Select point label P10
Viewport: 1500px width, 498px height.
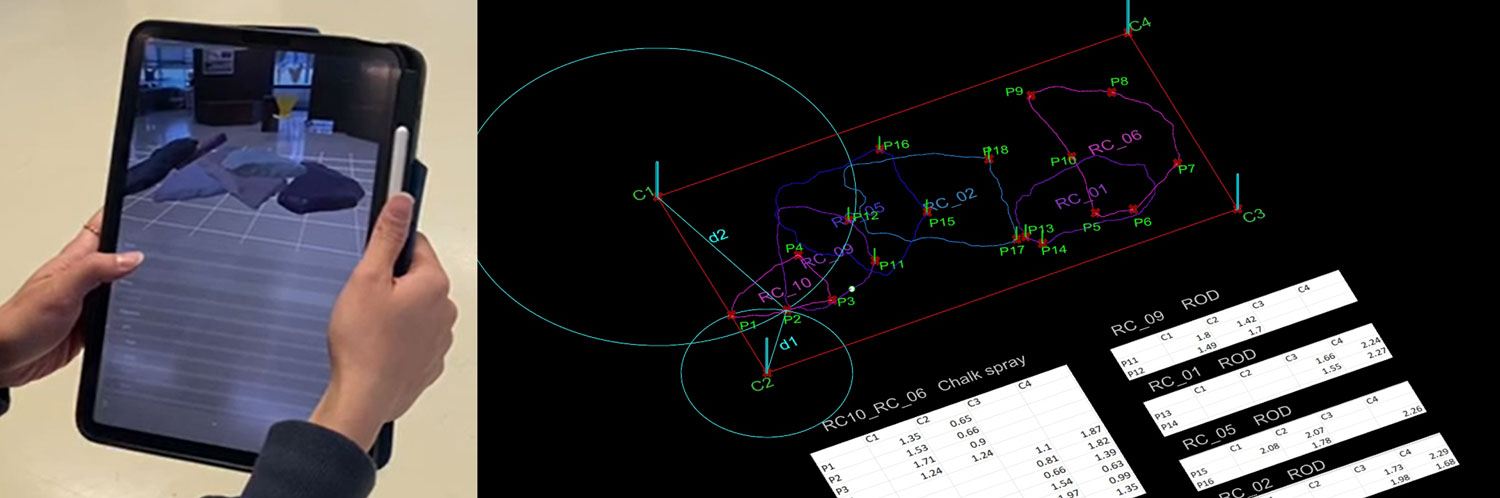click(1064, 160)
